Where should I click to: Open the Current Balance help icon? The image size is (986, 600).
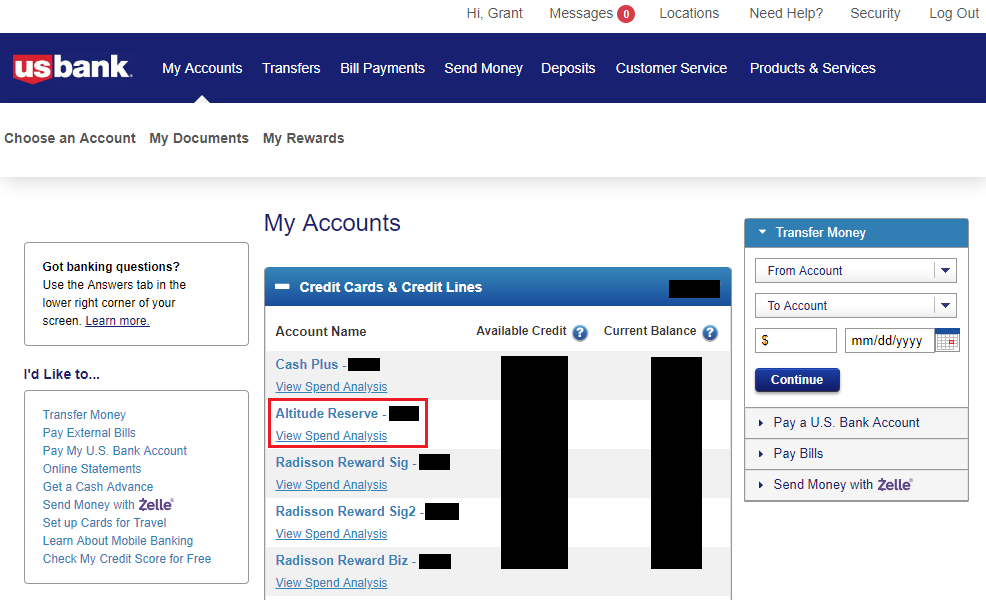click(710, 333)
